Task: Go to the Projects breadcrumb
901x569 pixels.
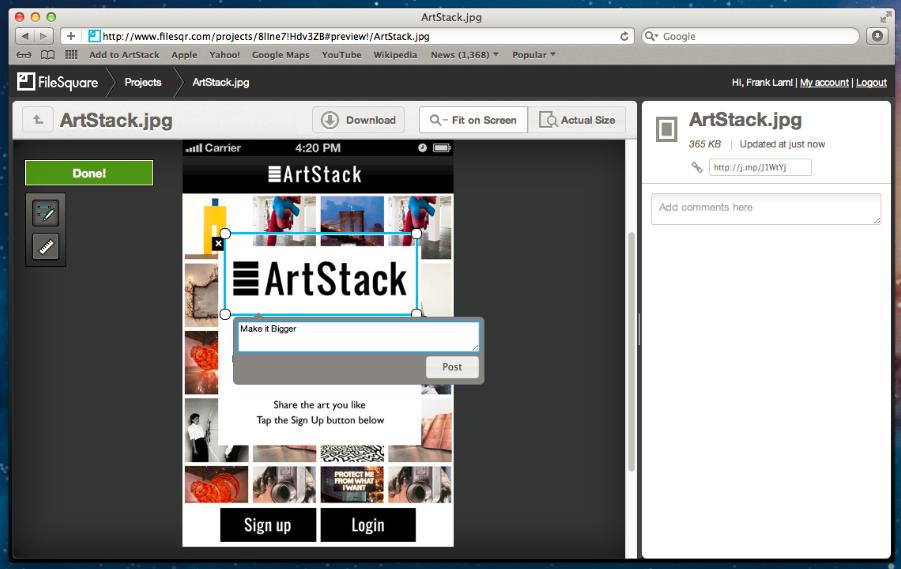Action: coord(143,82)
